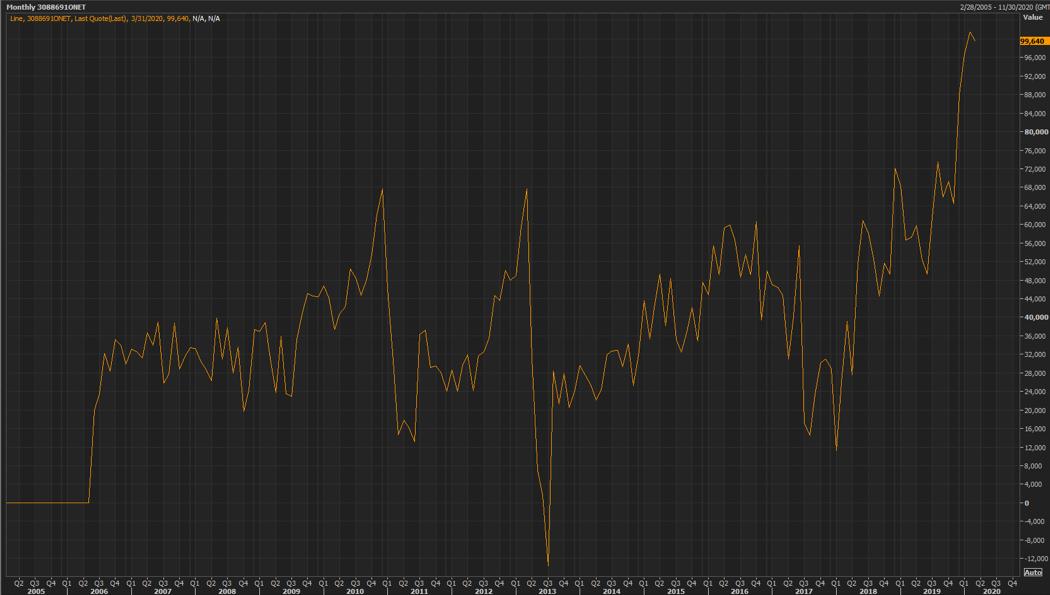
Task: Click the 2010 year label on time axis
Action: click(355, 591)
